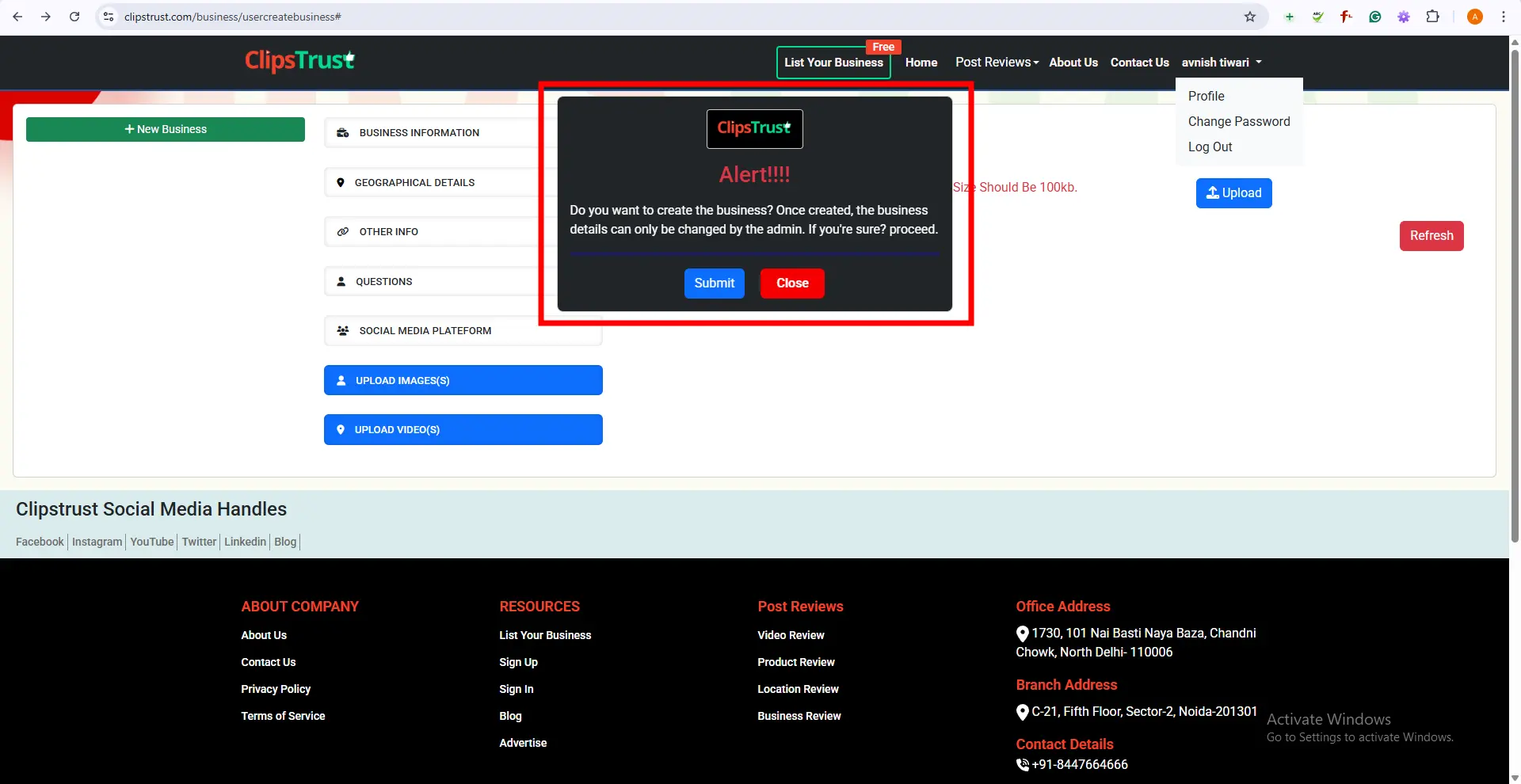Confirm the alert with Submit
The image size is (1521, 784).
715,284
